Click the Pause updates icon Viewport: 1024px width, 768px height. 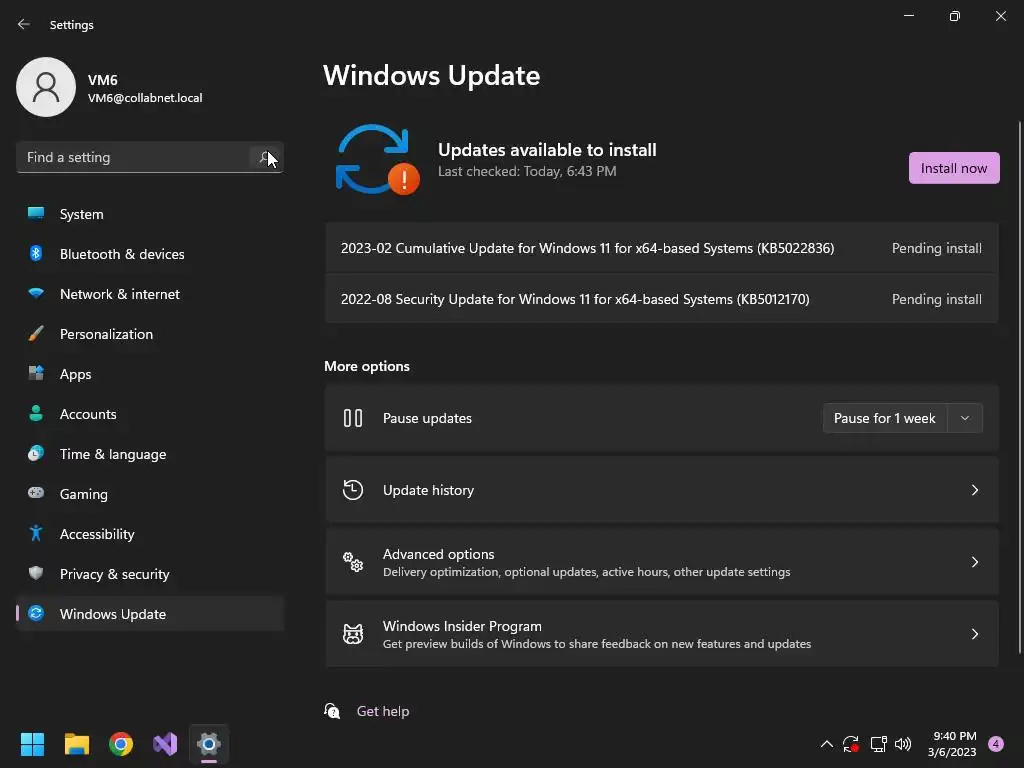pos(353,418)
